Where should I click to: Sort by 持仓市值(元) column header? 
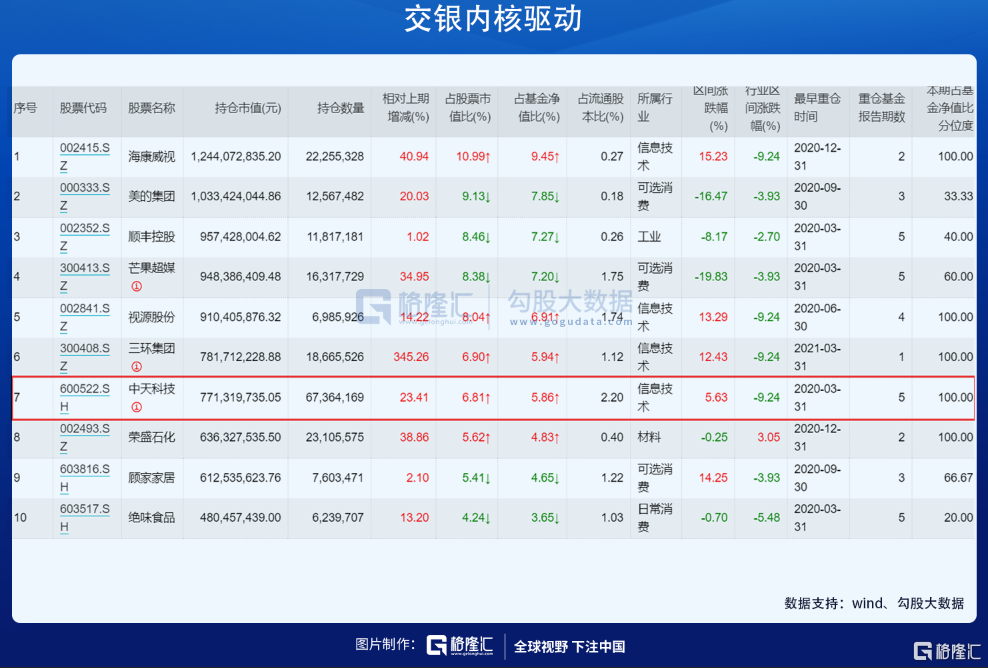point(248,108)
